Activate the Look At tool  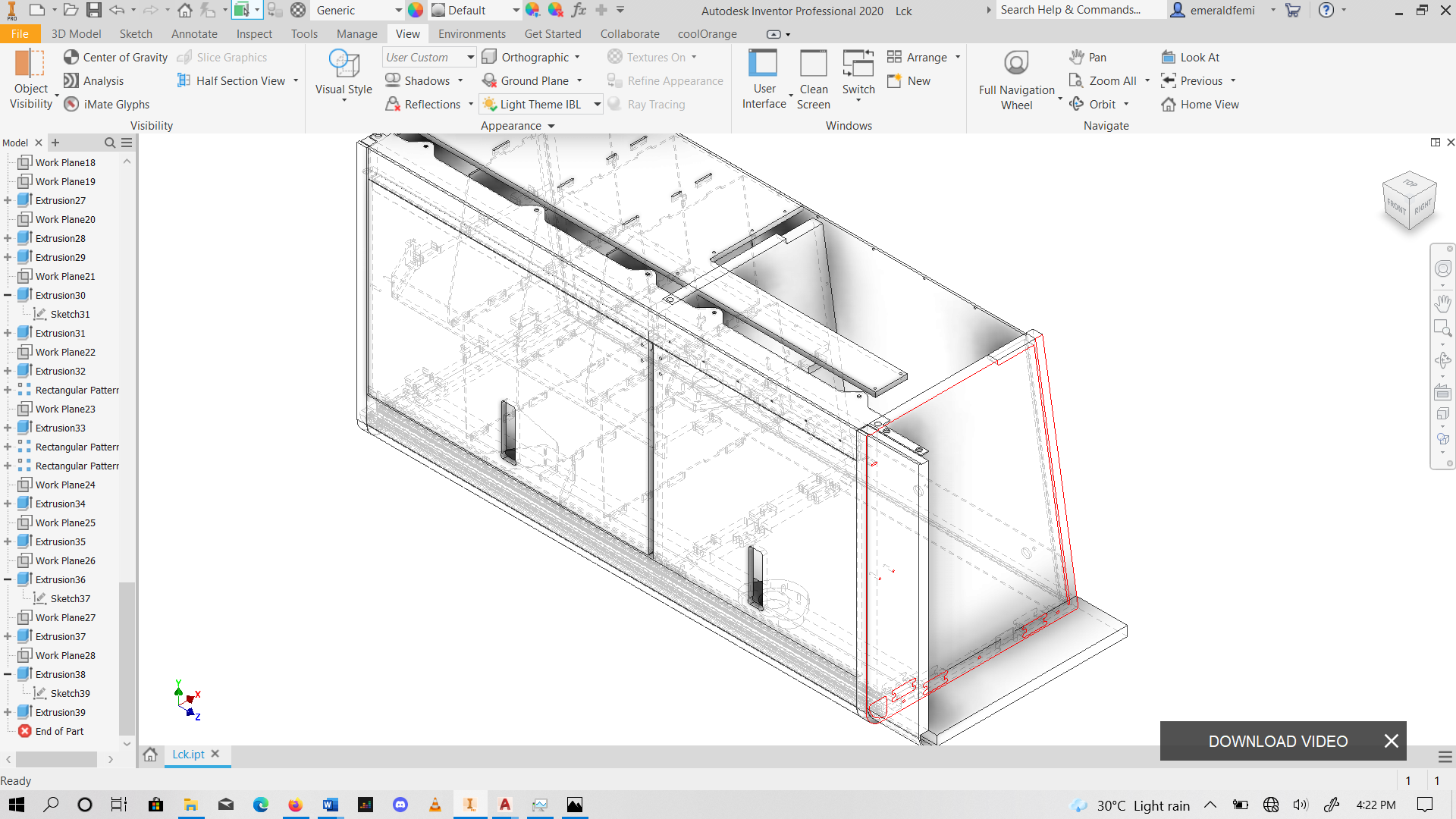tap(1191, 58)
